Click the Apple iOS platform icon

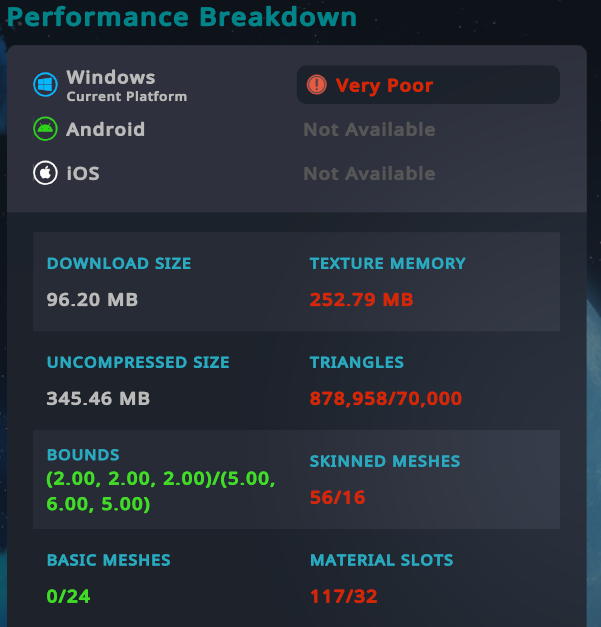point(45,173)
